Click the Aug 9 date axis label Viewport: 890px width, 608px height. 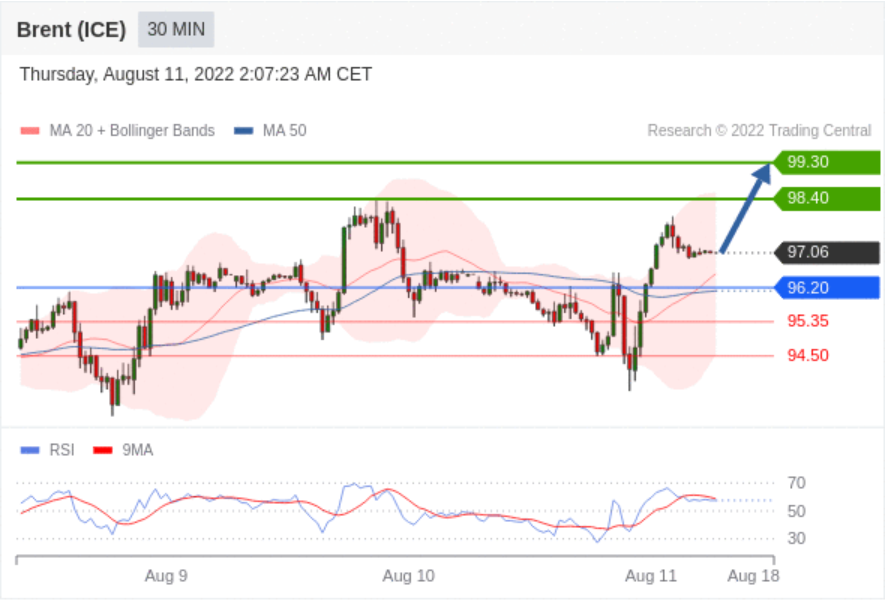[166, 576]
